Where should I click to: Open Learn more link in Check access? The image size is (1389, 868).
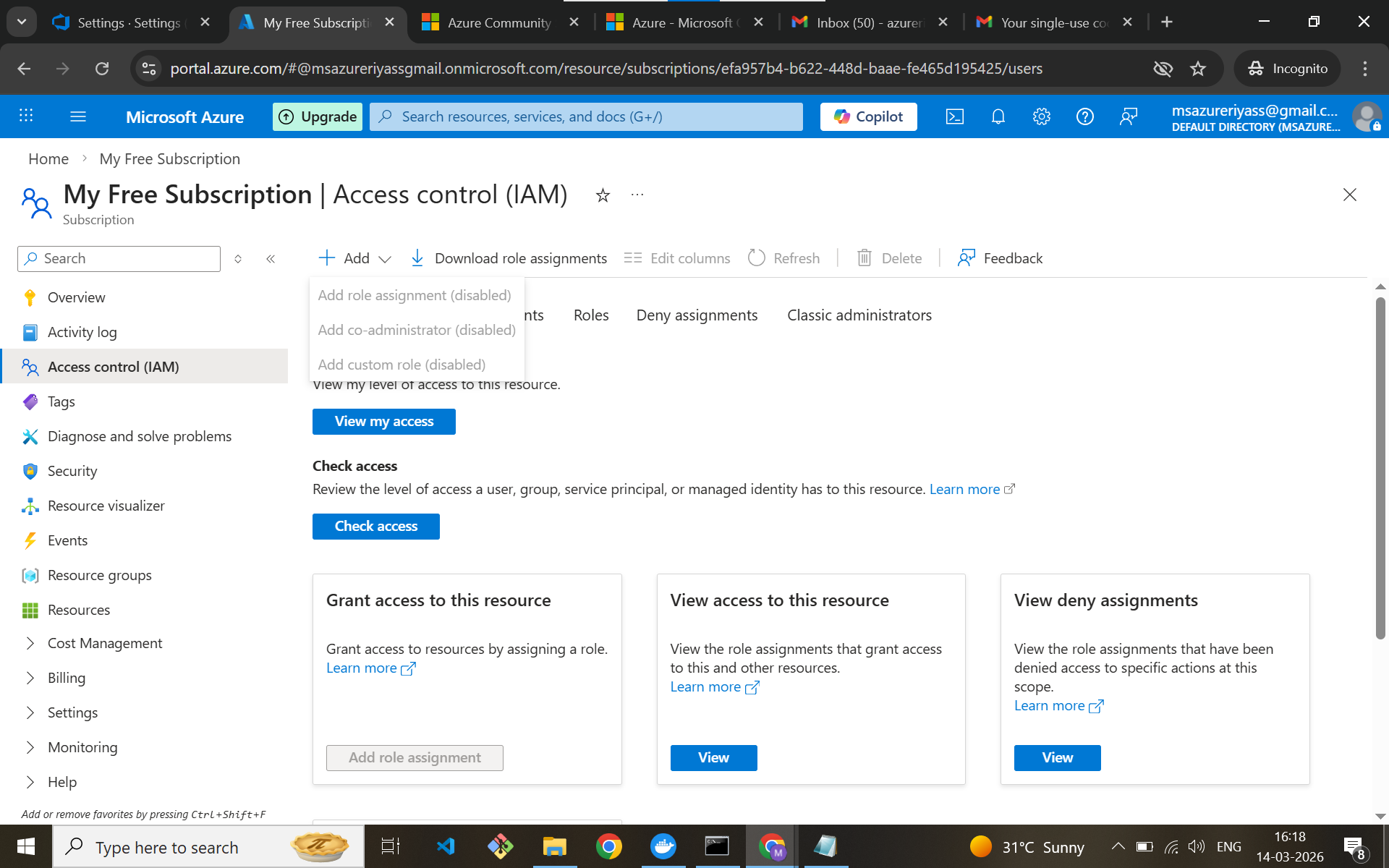972,490
